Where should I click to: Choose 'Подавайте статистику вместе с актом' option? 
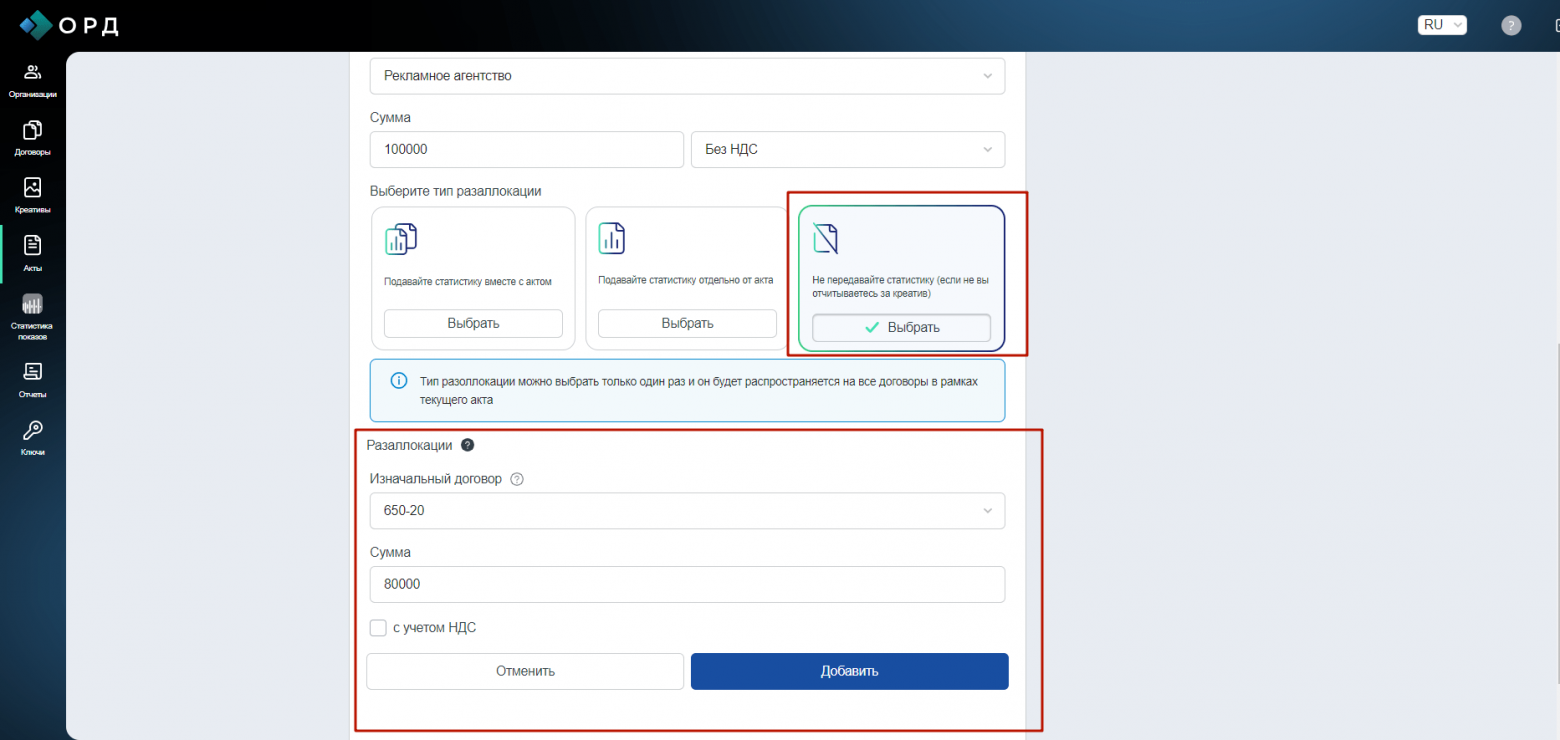(473, 323)
